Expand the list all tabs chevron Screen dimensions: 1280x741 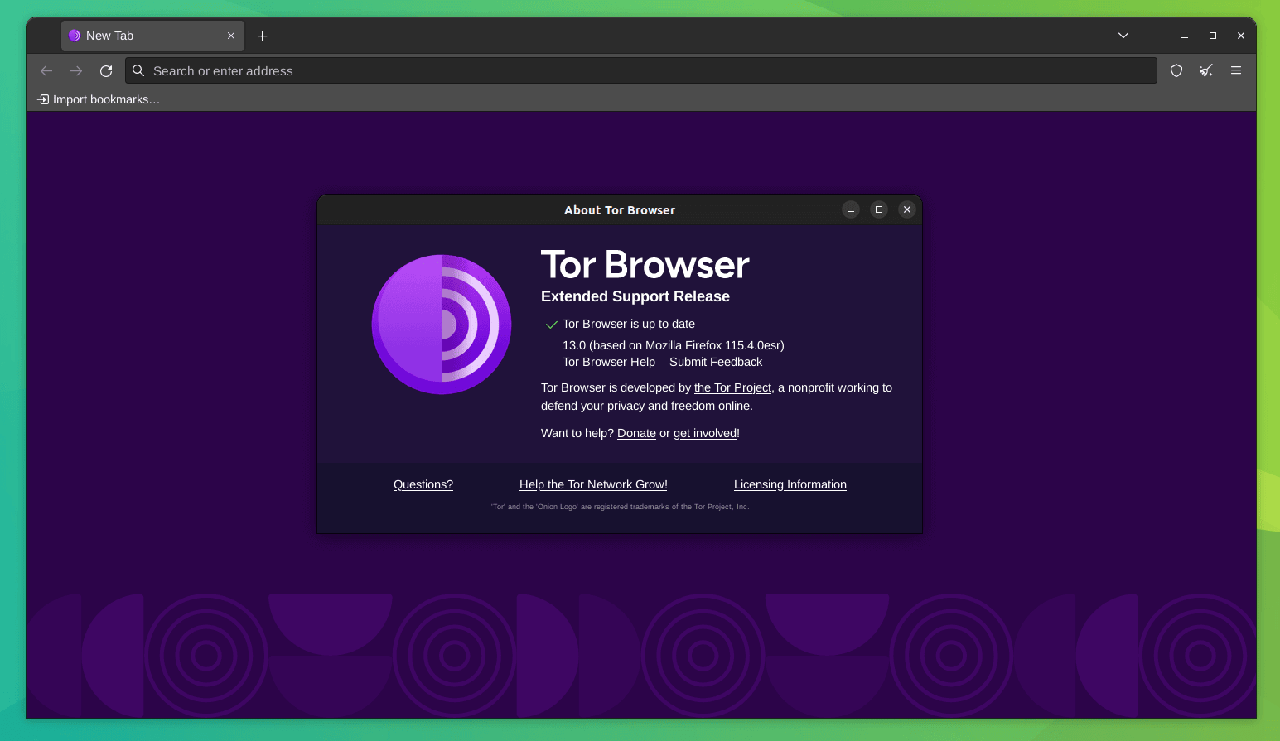(1123, 36)
